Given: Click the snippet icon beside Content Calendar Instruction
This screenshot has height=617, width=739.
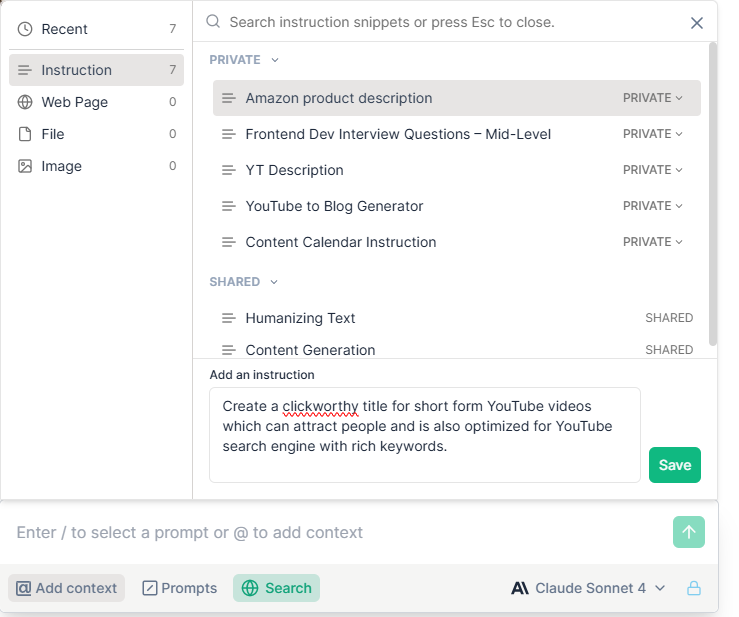Looking at the screenshot, I should point(229,242).
